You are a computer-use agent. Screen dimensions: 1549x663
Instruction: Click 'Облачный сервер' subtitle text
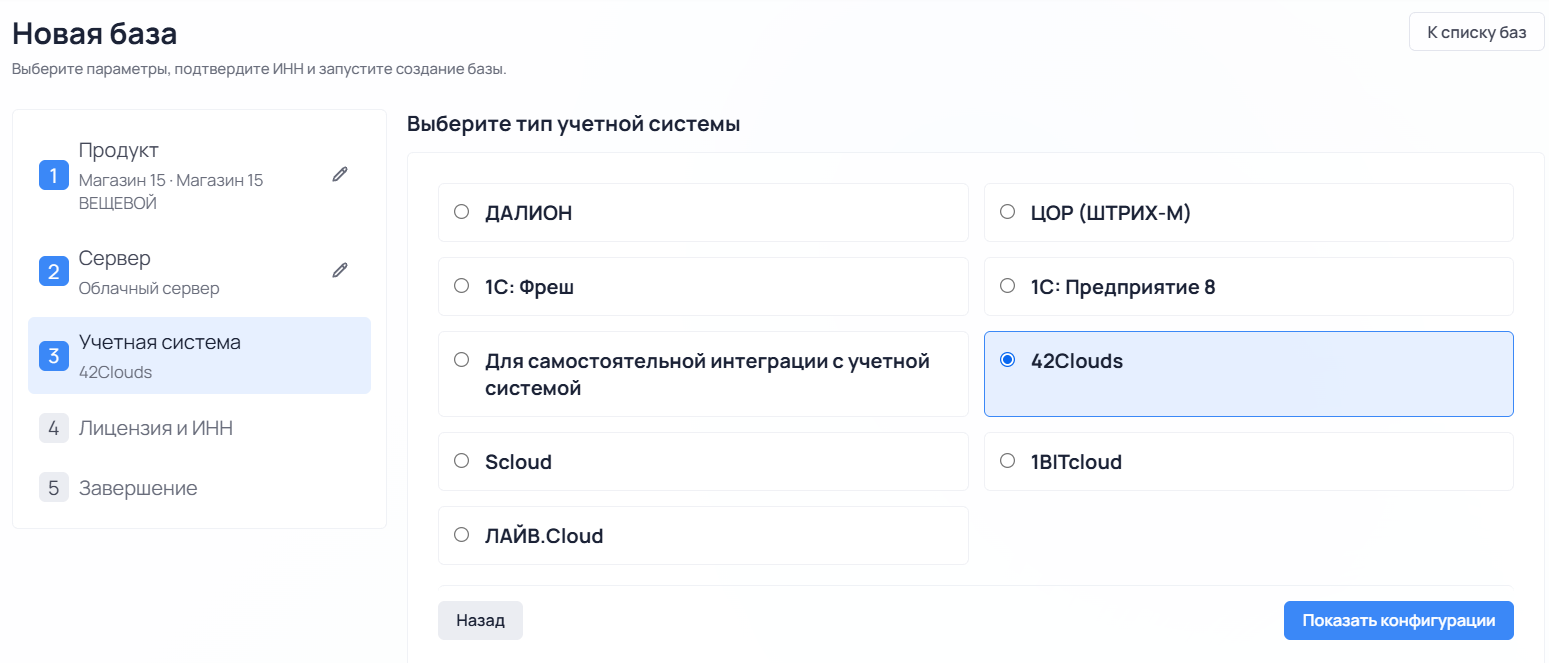point(149,288)
